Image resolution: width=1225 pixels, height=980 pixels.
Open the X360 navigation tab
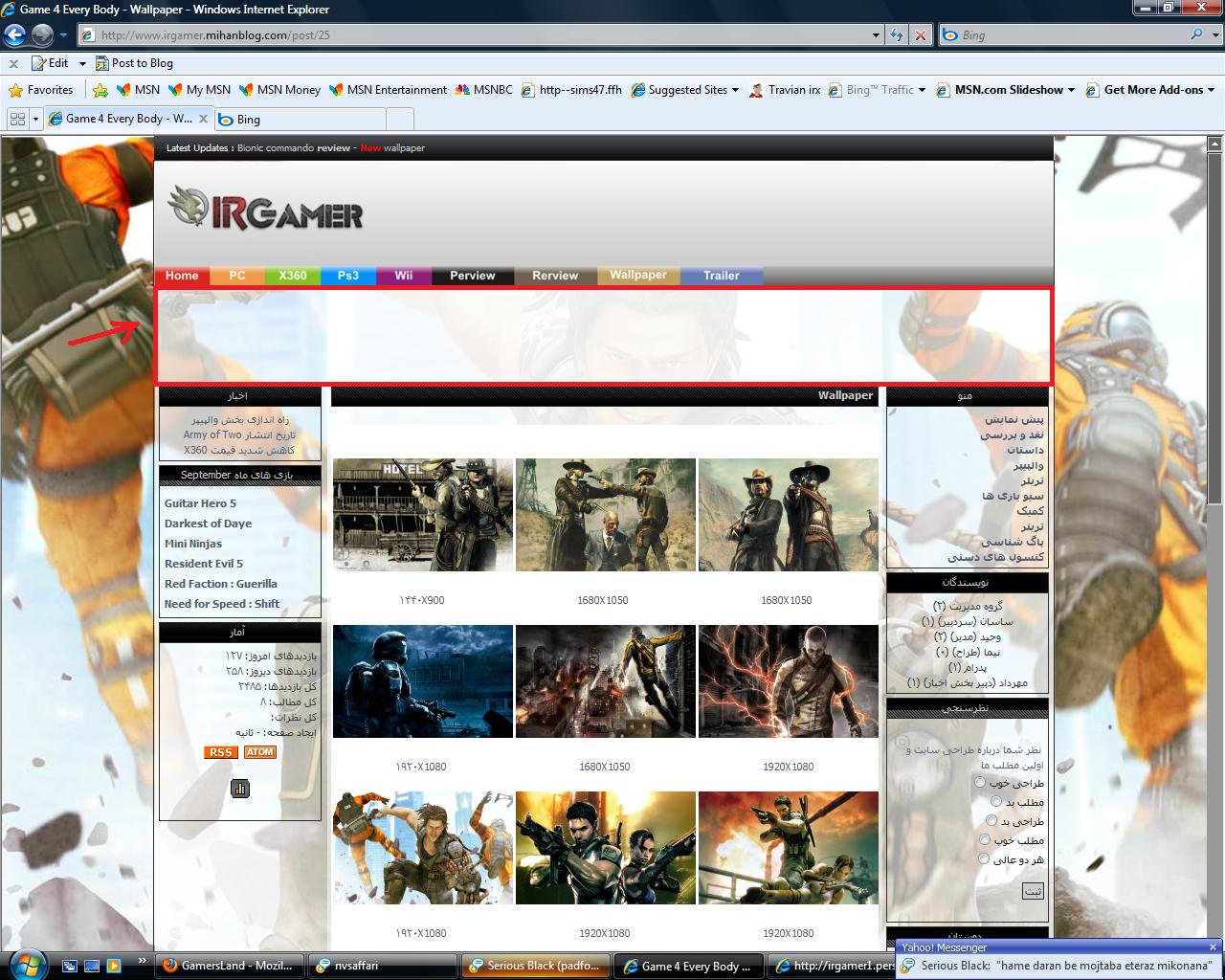pos(293,276)
